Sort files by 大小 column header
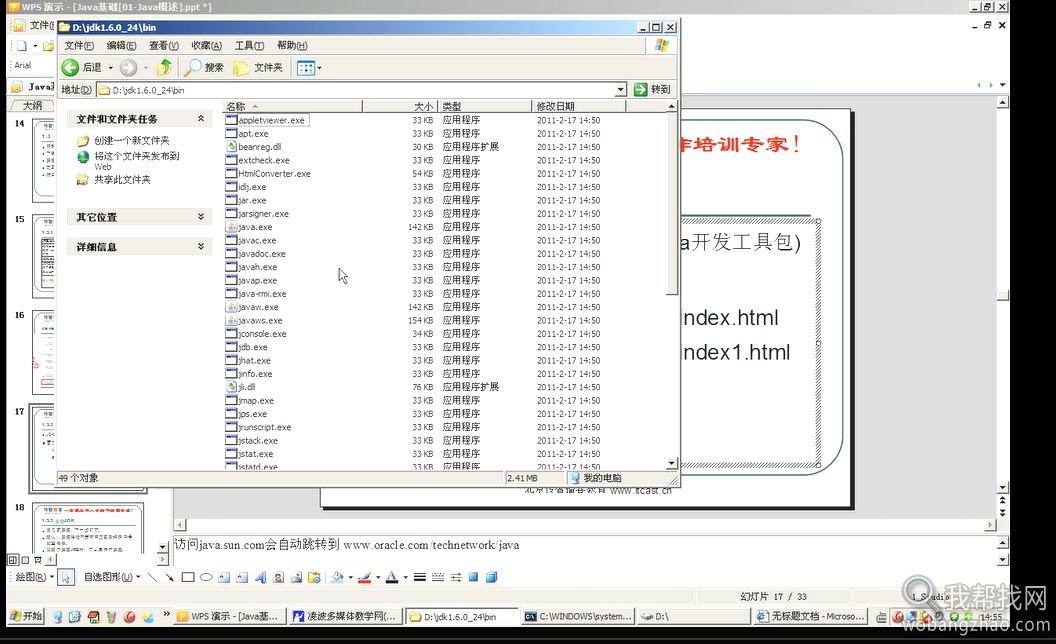This screenshot has width=1056, height=644. coord(400,106)
